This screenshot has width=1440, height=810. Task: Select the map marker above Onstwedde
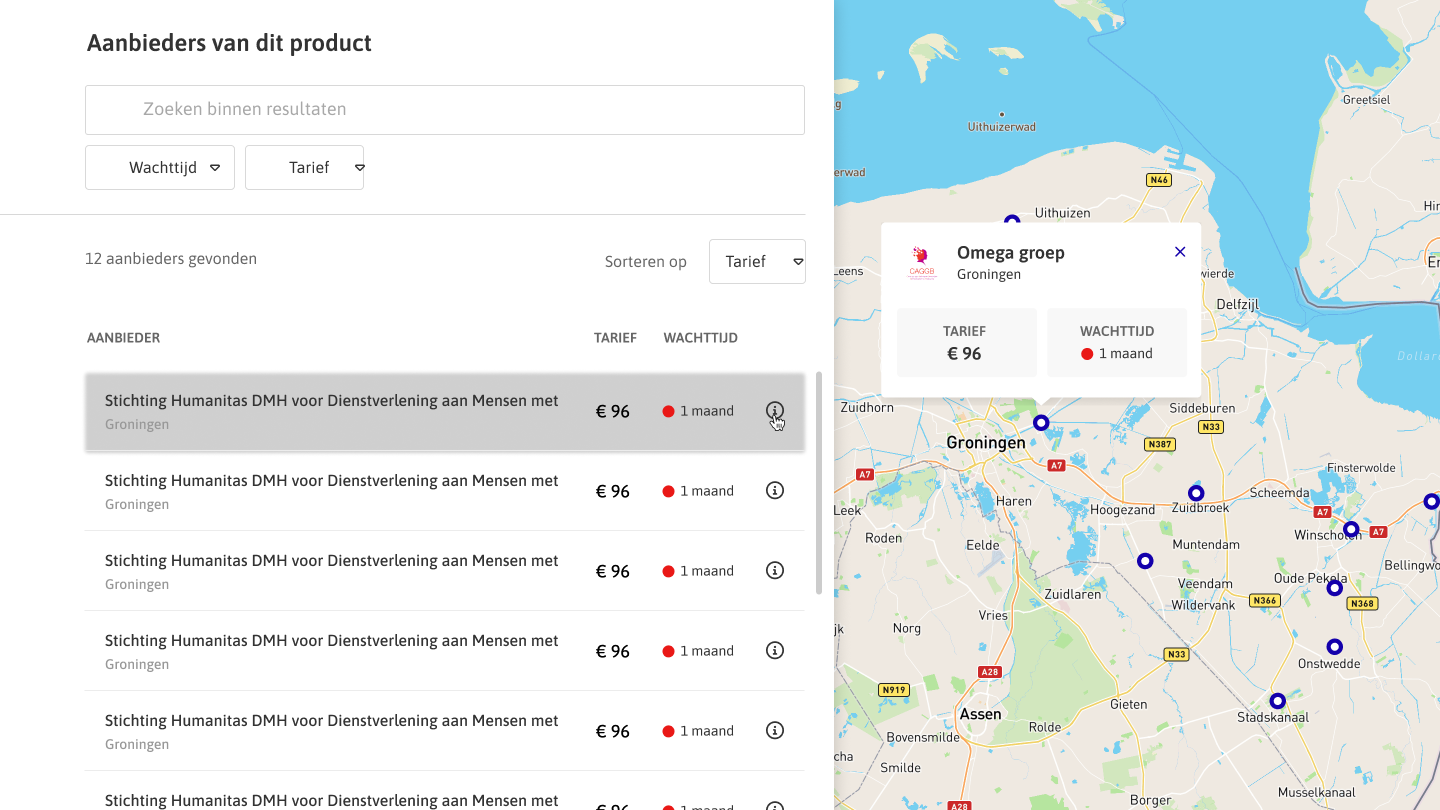[x=1334, y=647]
